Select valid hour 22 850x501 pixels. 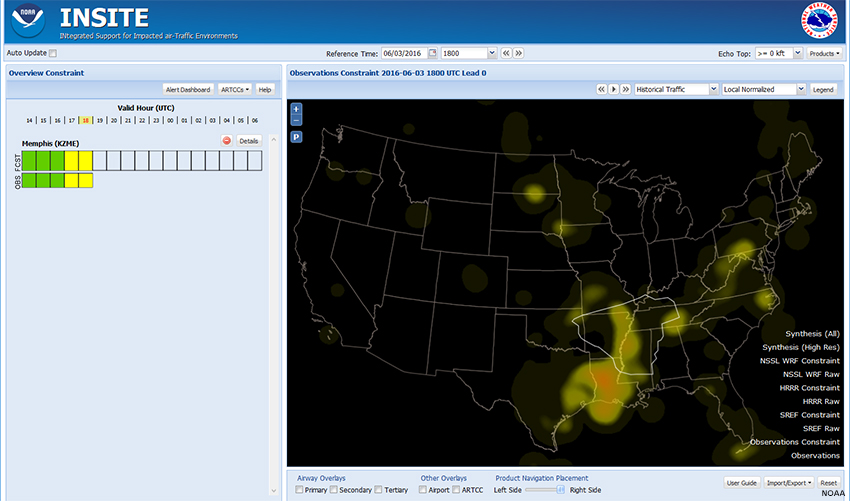(x=142, y=120)
